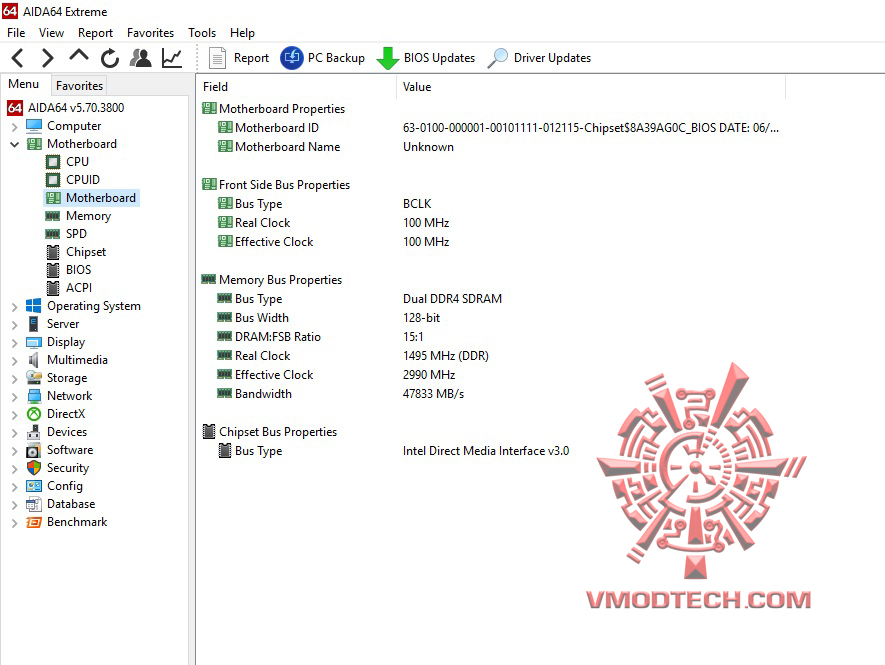Screen dimensions: 885x665
Task: Open Driver Updates from toolbar
Action: click(539, 58)
